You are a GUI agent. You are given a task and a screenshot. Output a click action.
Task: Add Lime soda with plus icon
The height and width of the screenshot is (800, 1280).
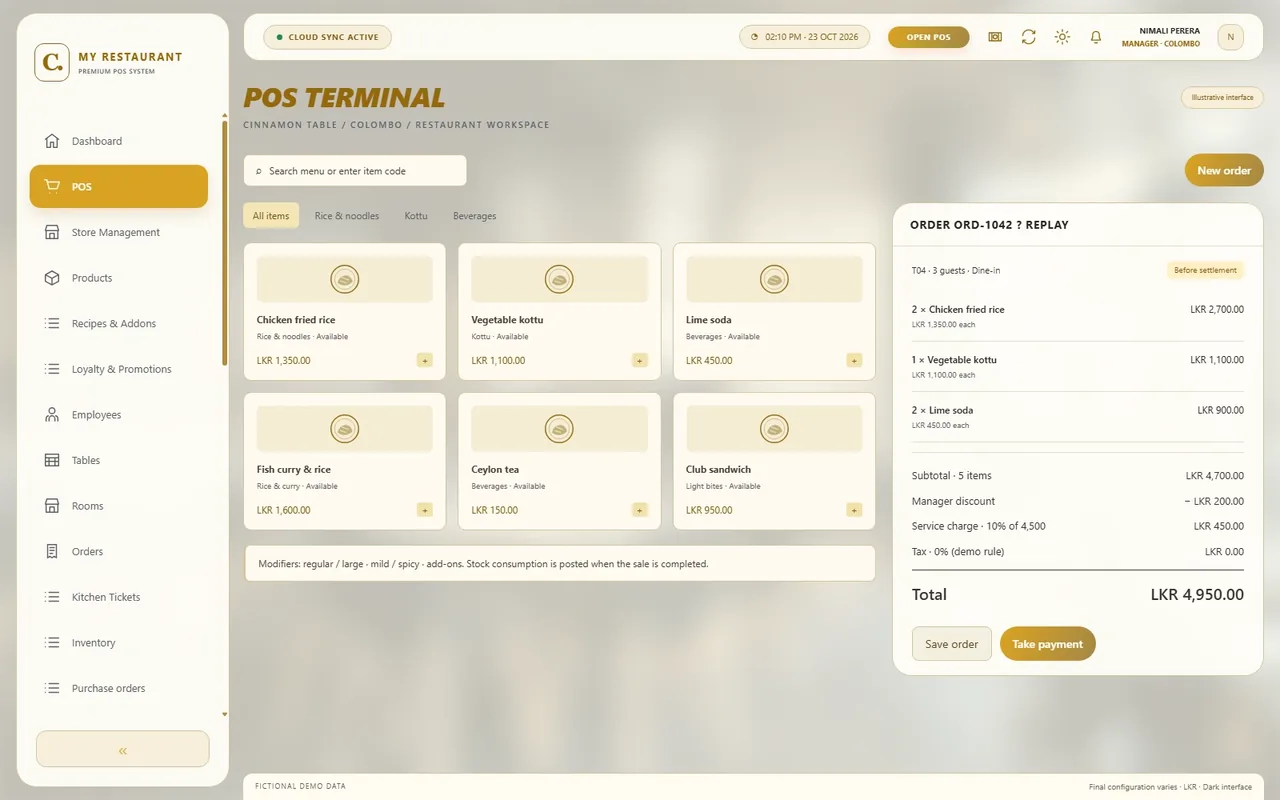[854, 360]
